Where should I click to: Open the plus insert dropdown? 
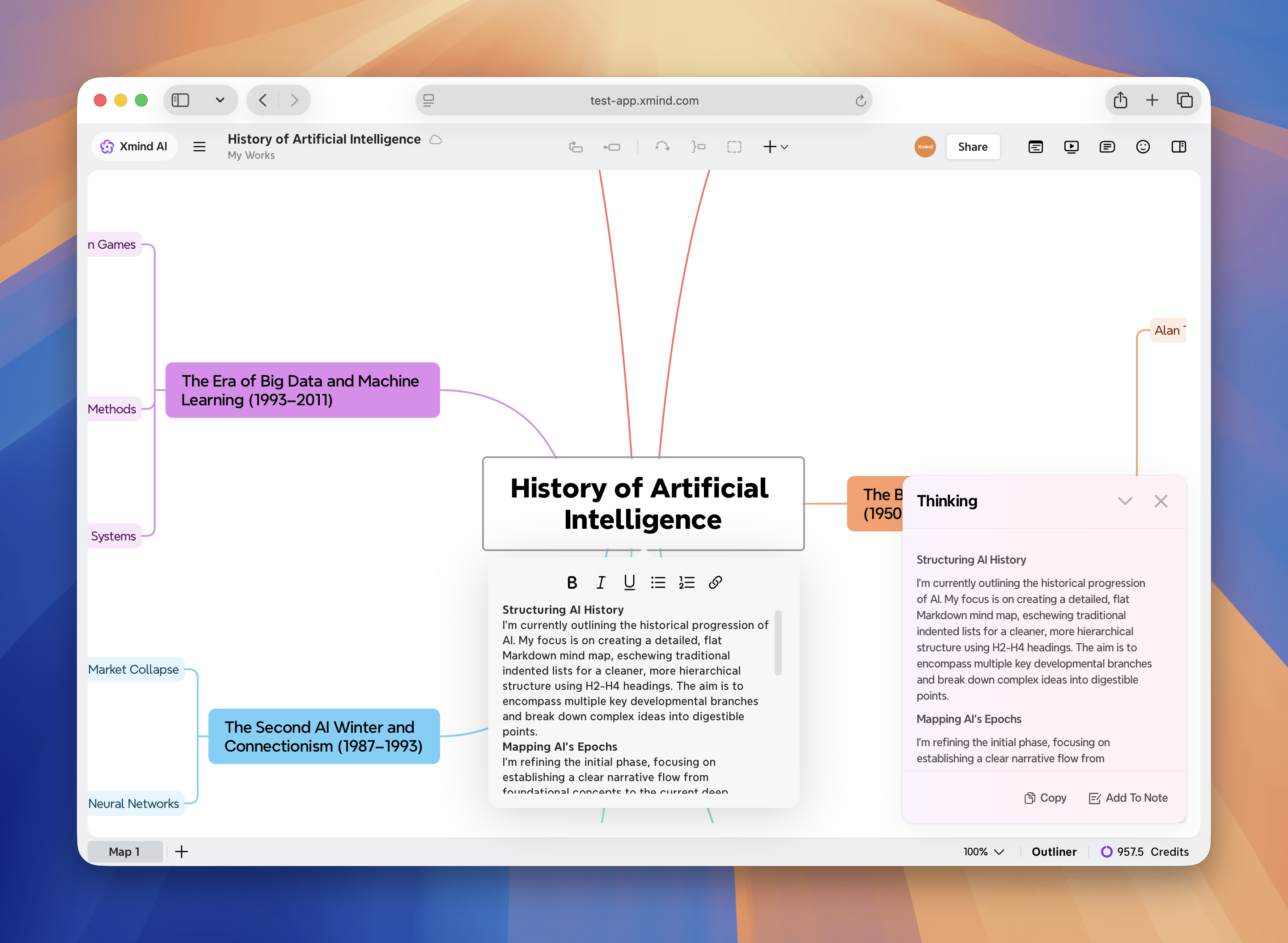[x=775, y=147]
